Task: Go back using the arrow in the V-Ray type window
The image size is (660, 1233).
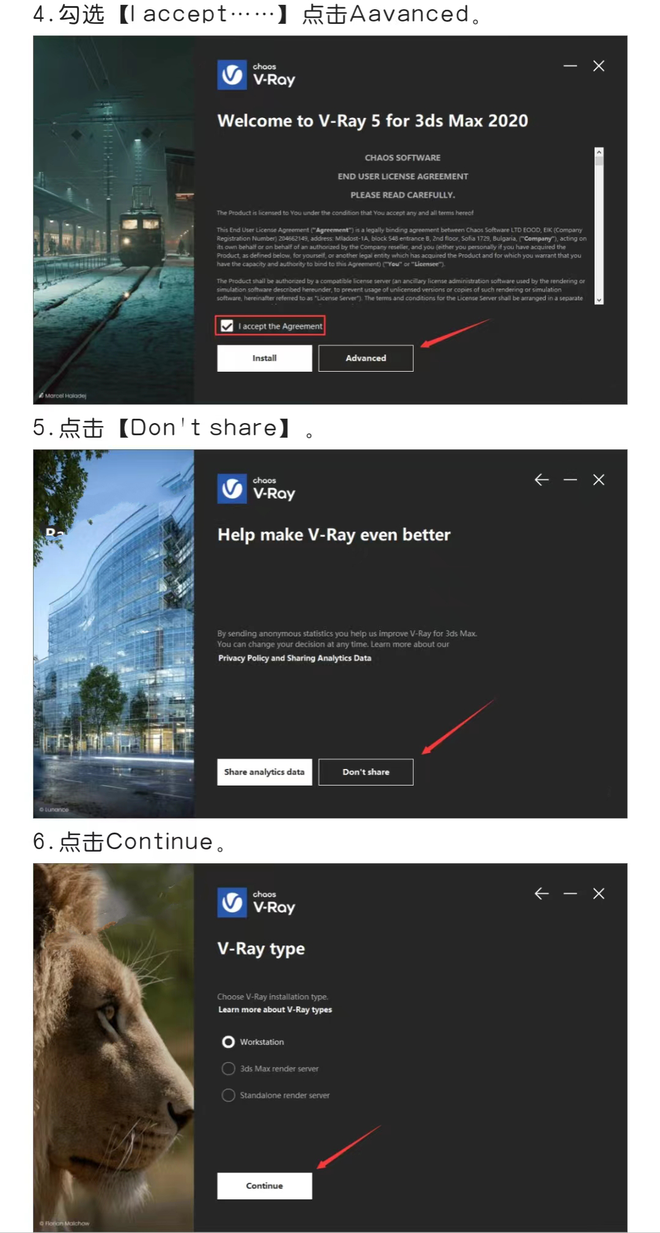Action: (542, 893)
